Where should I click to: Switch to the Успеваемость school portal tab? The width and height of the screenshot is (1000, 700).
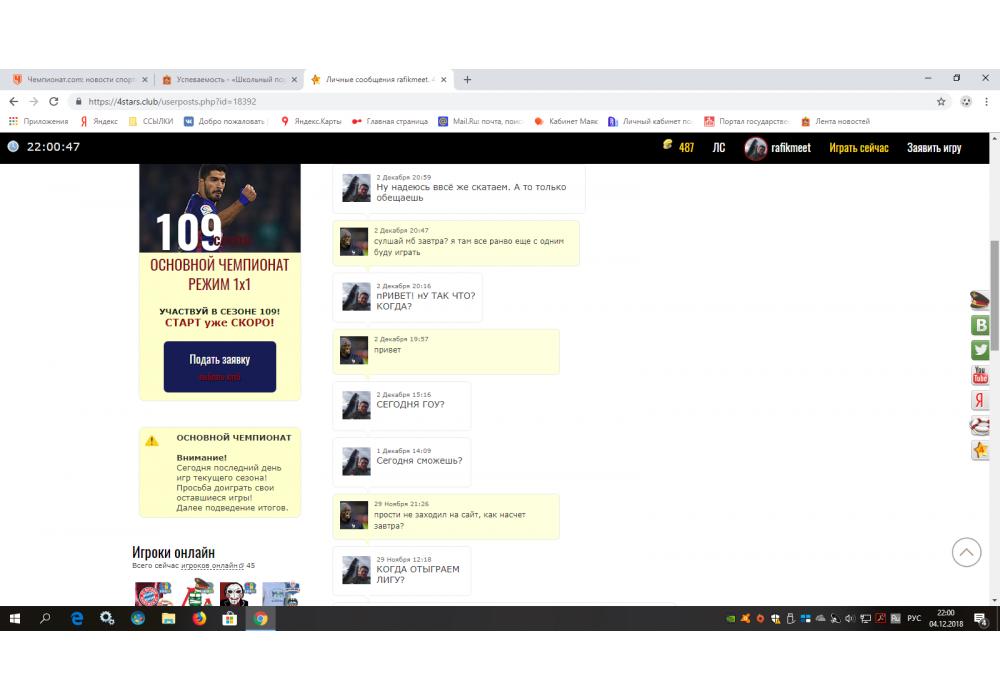click(228, 80)
